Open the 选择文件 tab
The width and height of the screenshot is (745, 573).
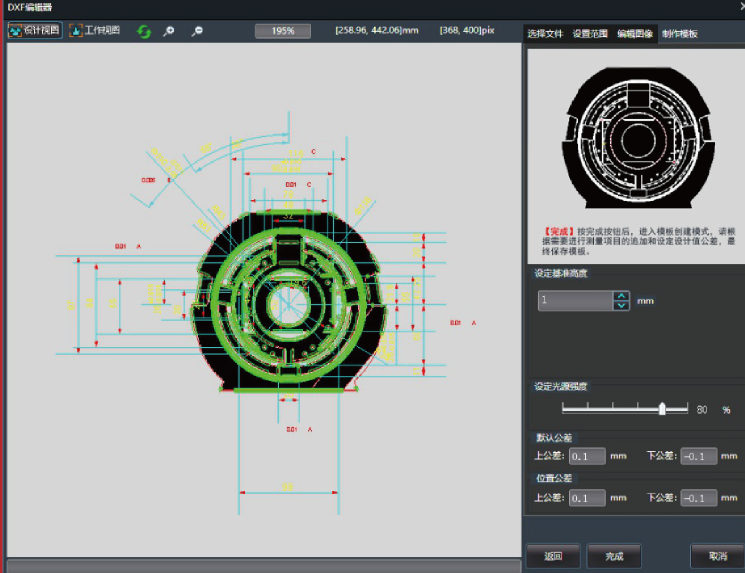pos(546,34)
